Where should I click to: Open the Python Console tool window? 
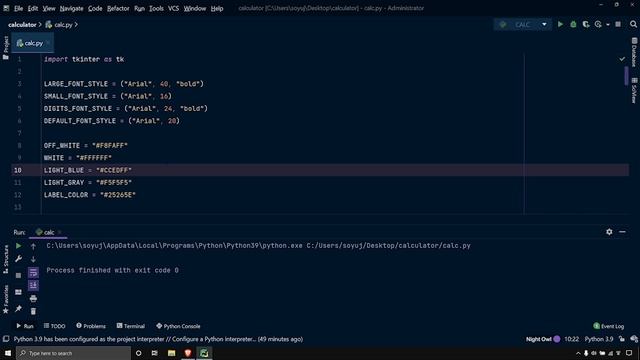[x=178, y=326]
